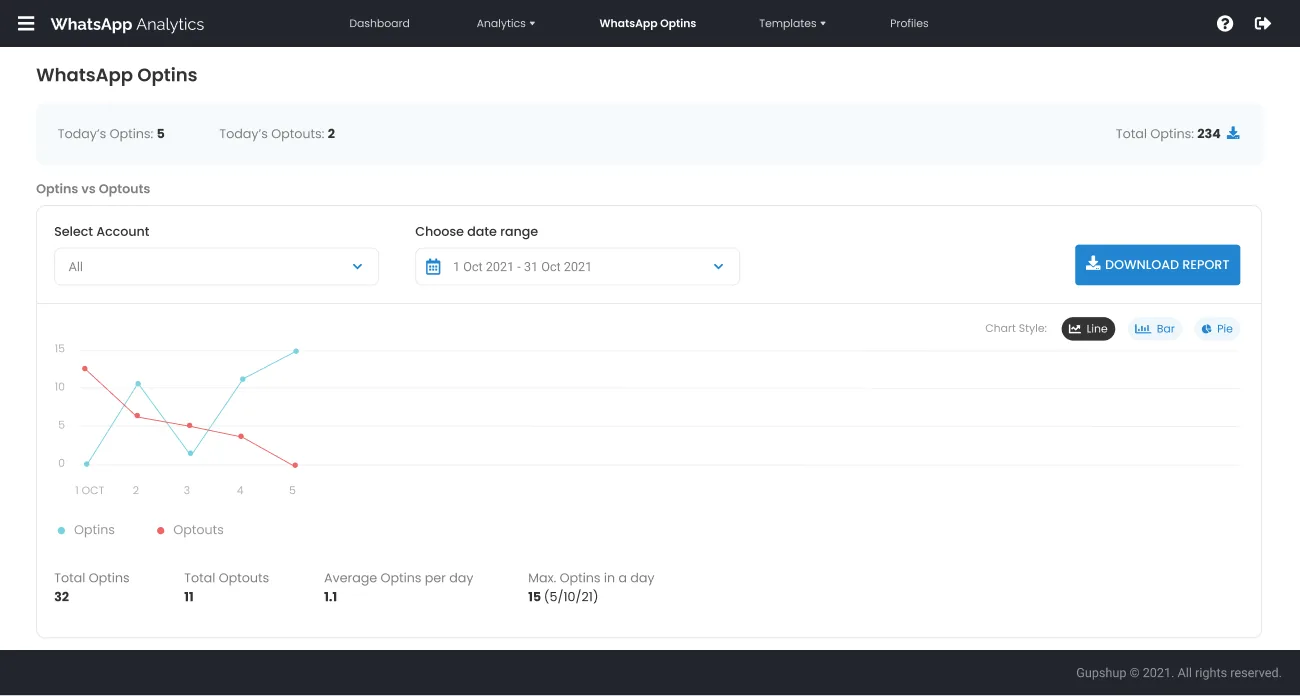The width and height of the screenshot is (1300, 696).
Task: Click Average Optins per day value 1.1
Action: (x=331, y=597)
